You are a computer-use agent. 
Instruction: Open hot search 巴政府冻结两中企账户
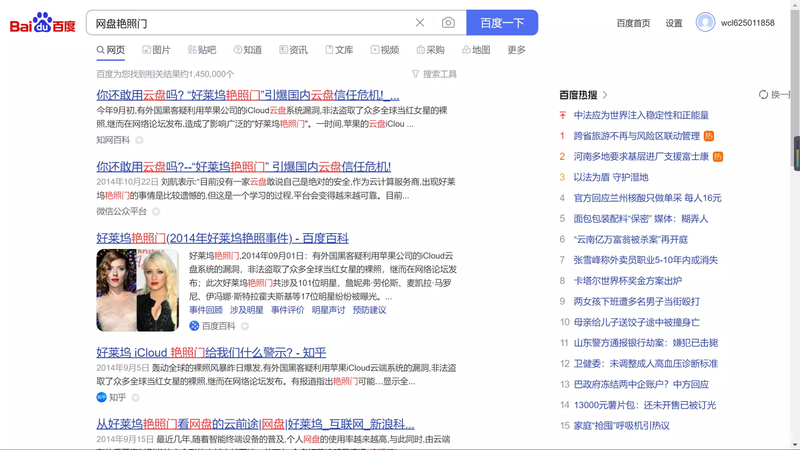point(641,384)
